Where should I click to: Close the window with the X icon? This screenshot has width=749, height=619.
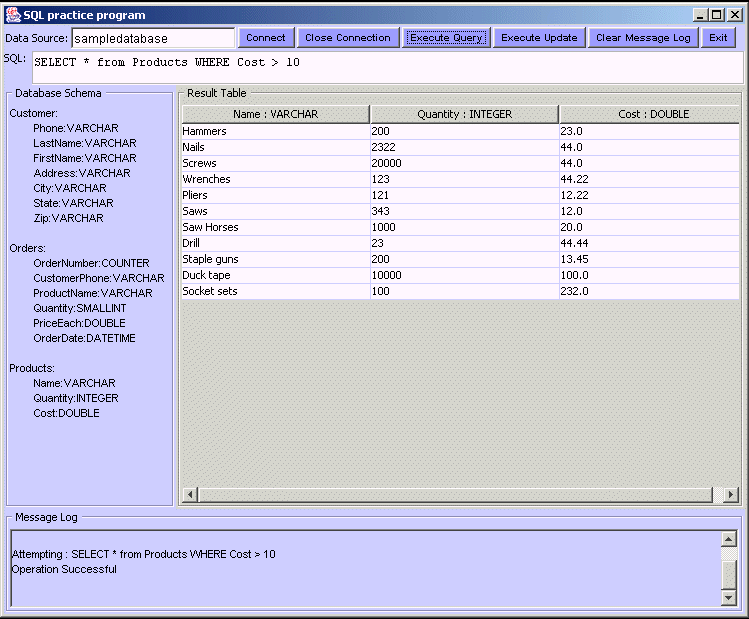[x=734, y=15]
